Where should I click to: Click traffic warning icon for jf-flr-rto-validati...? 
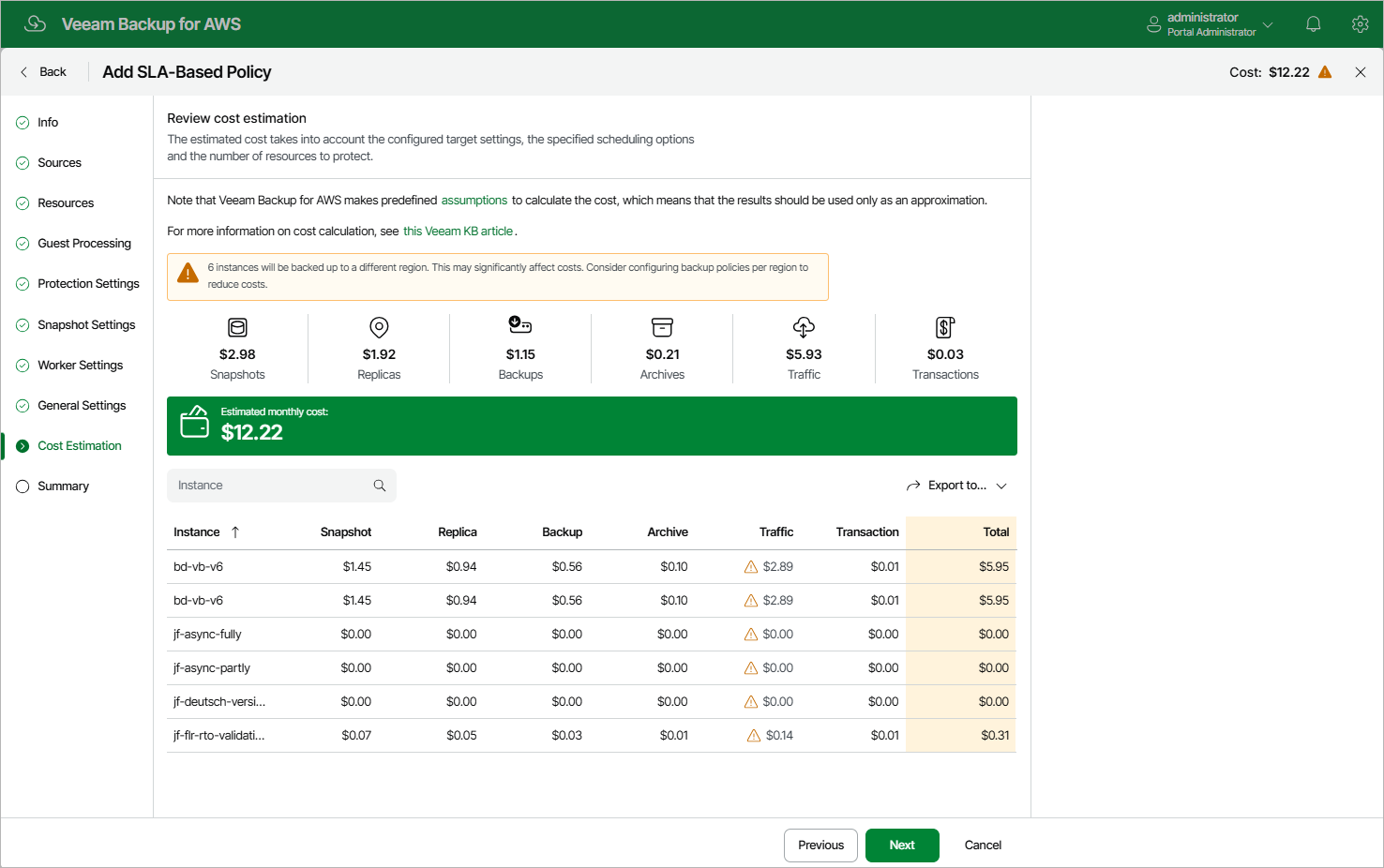754,736
